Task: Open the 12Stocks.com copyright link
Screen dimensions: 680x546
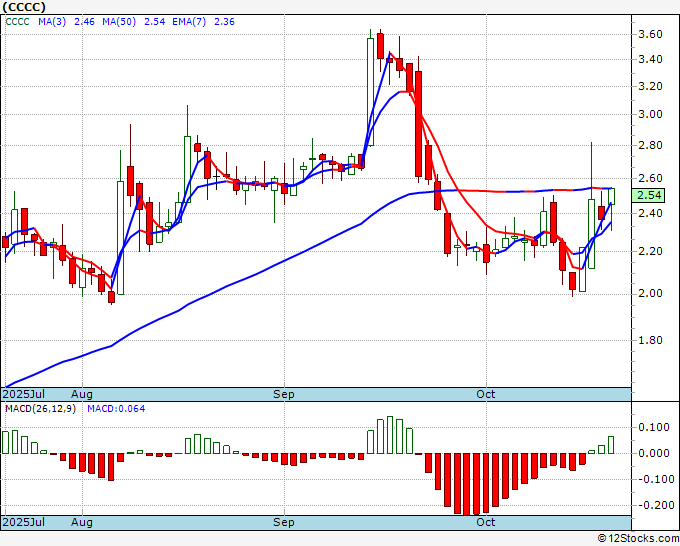Action: (638, 539)
